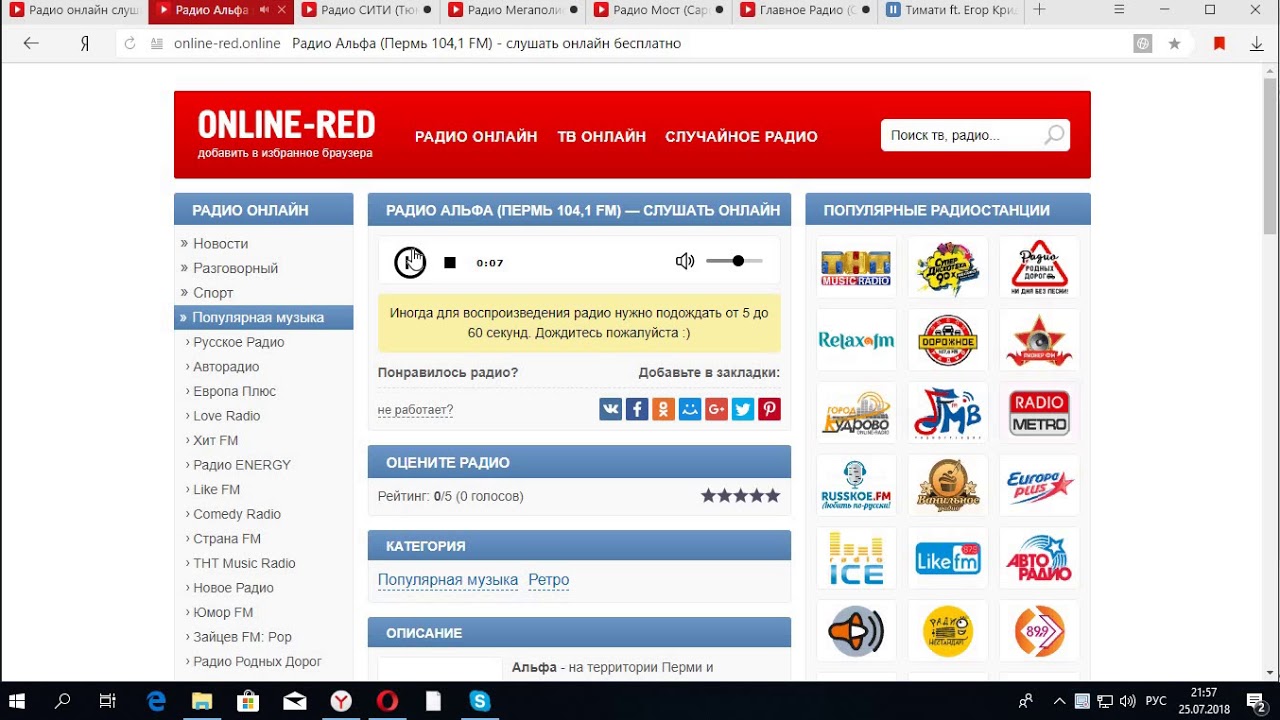1280x720 pixels.
Task: Share the radio on Facebook
Action: tap(637, 408)
